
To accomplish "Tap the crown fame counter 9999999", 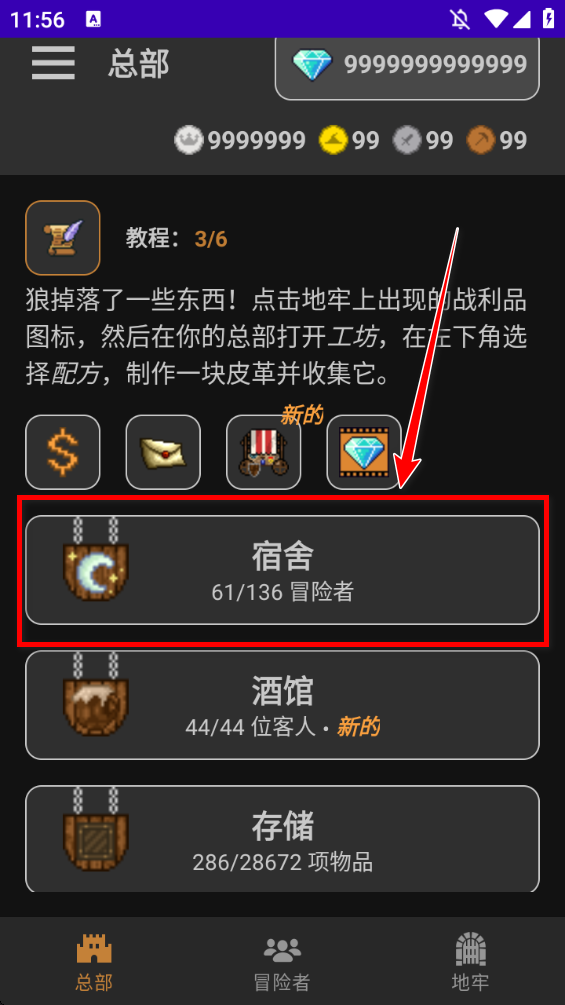I will (239, 140).
